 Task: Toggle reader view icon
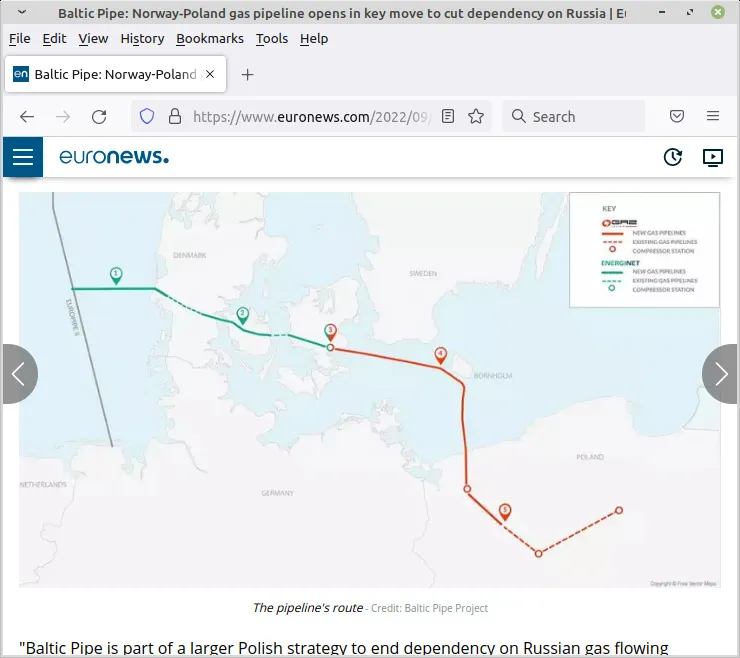[448, 116]
